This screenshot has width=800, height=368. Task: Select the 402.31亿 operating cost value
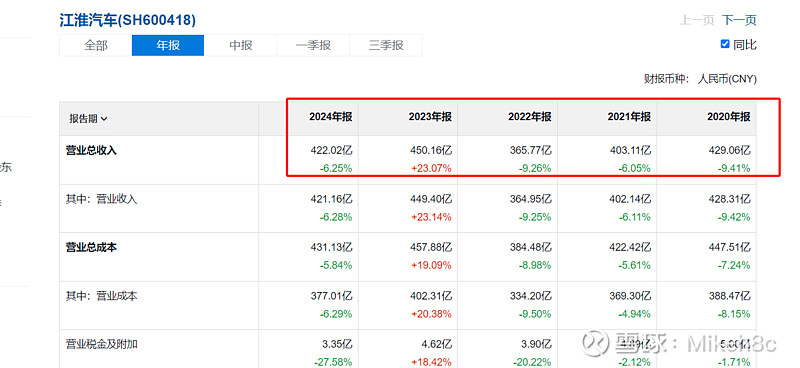tap(431, 296)
